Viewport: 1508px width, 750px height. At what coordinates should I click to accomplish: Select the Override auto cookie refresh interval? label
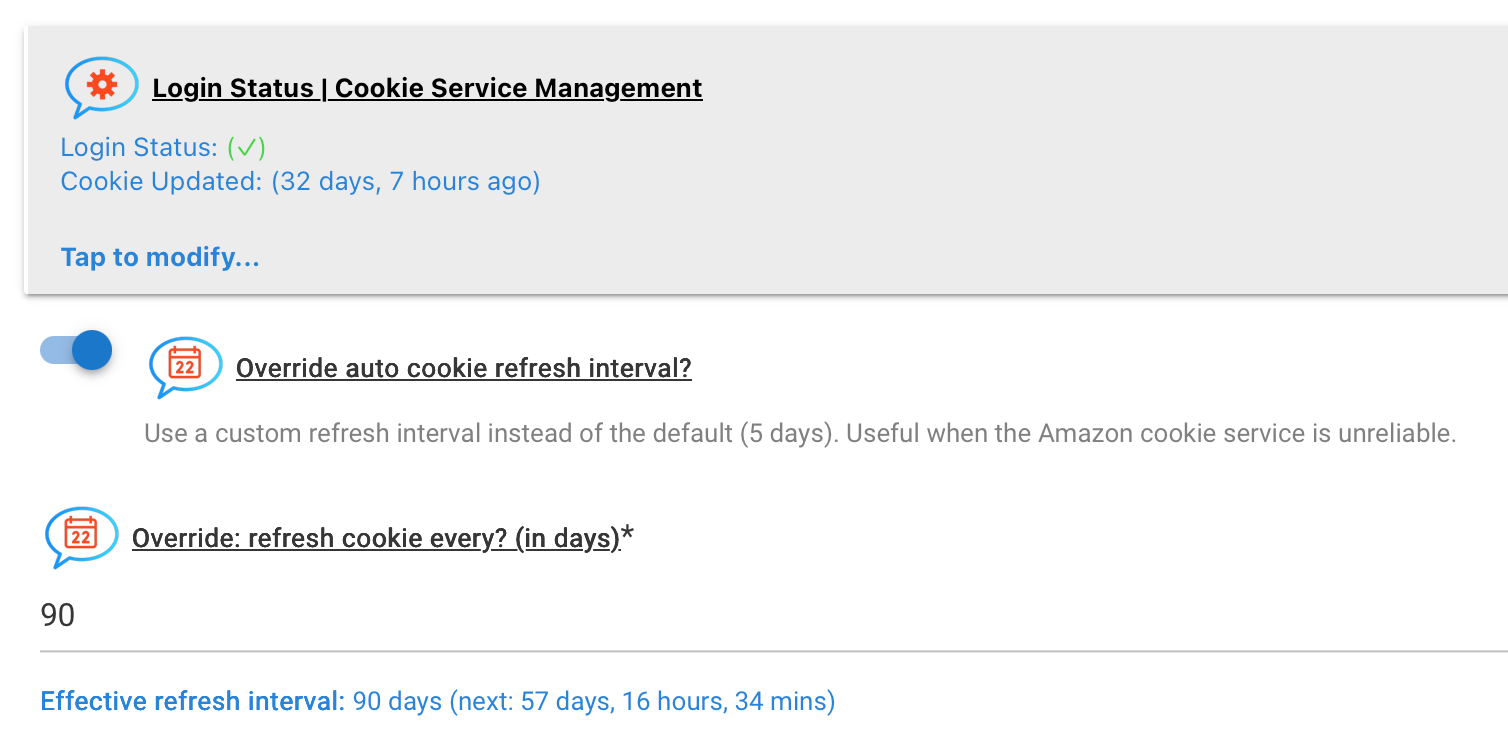tap(464, 368)
